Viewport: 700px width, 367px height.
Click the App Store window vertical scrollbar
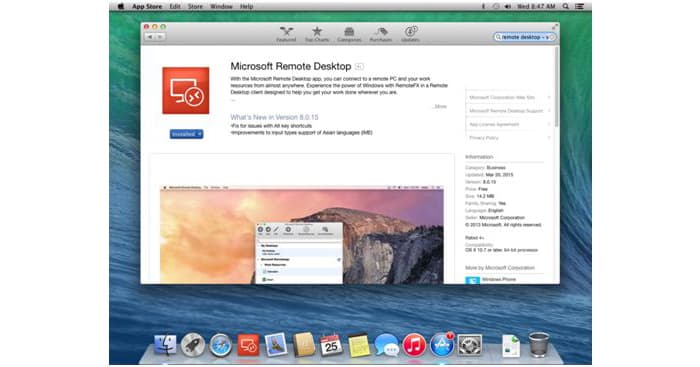point(556,87)
